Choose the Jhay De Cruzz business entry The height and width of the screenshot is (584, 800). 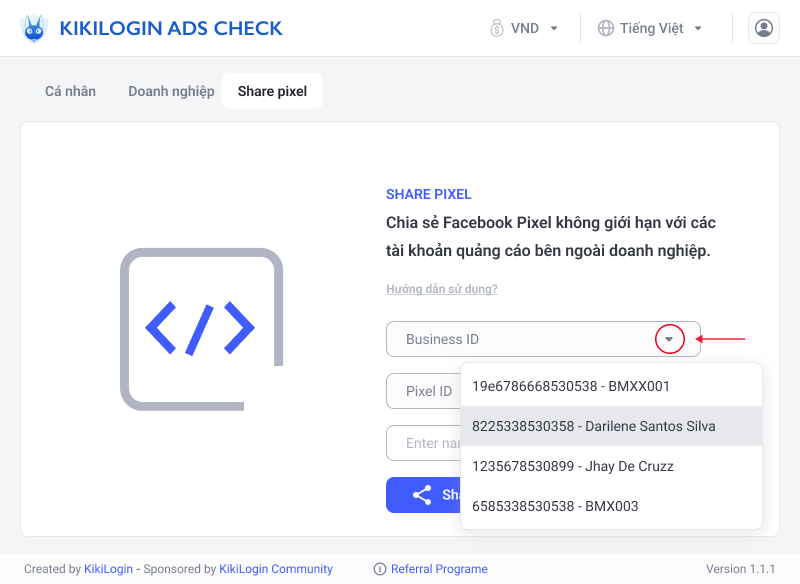[611, 466]
